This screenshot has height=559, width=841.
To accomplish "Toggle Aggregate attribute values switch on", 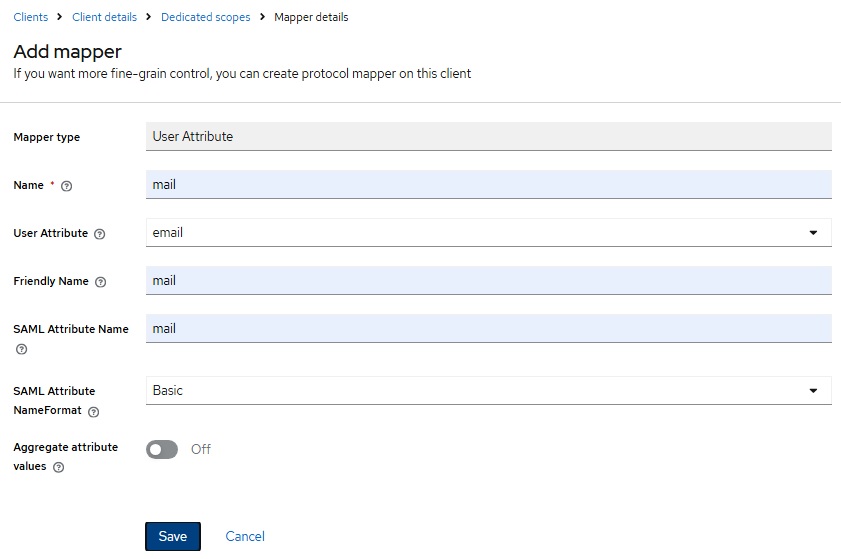I will pos(162,450).
